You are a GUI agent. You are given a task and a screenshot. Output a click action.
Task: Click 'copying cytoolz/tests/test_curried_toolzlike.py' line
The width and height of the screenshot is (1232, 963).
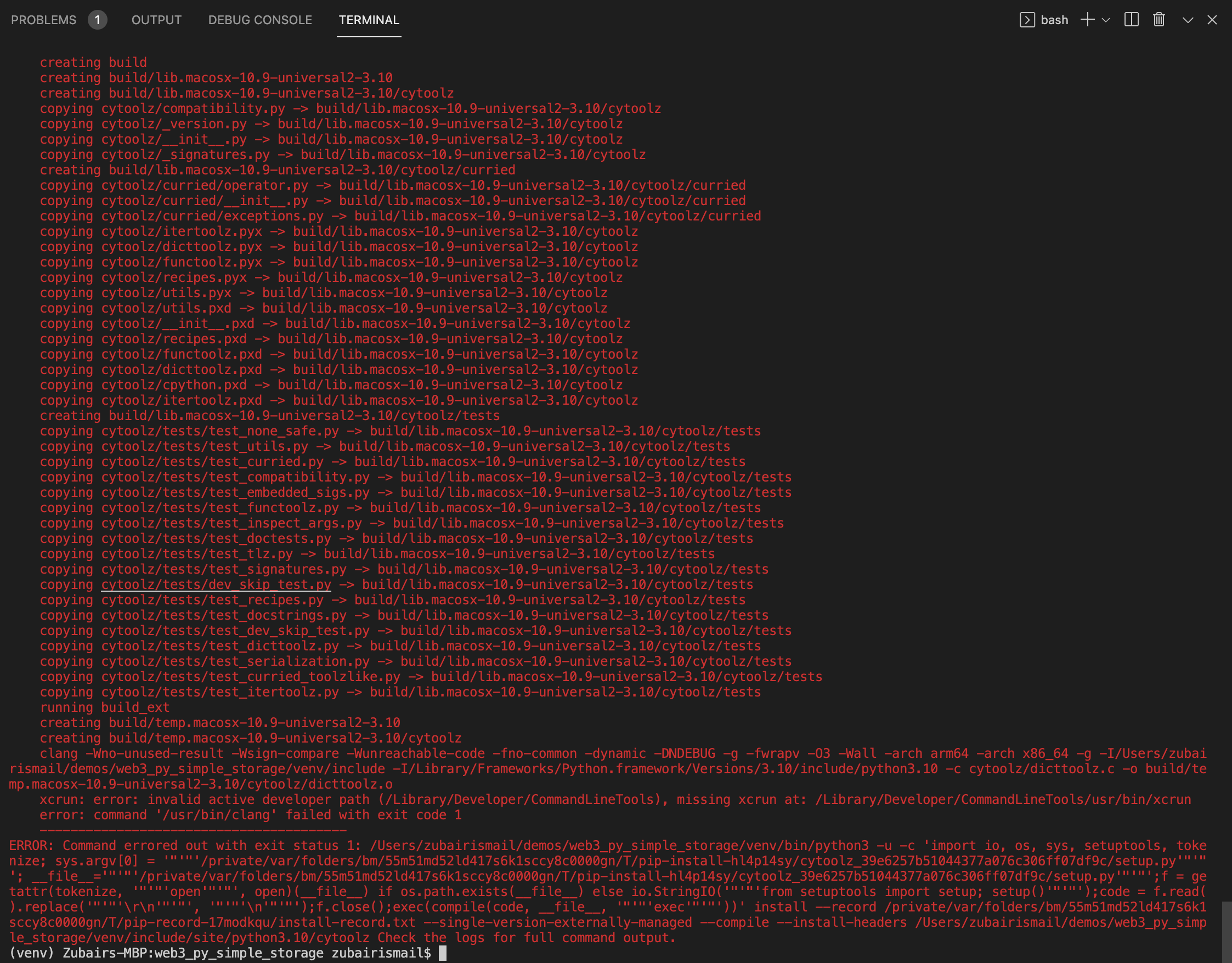click(x=431, y=677)
